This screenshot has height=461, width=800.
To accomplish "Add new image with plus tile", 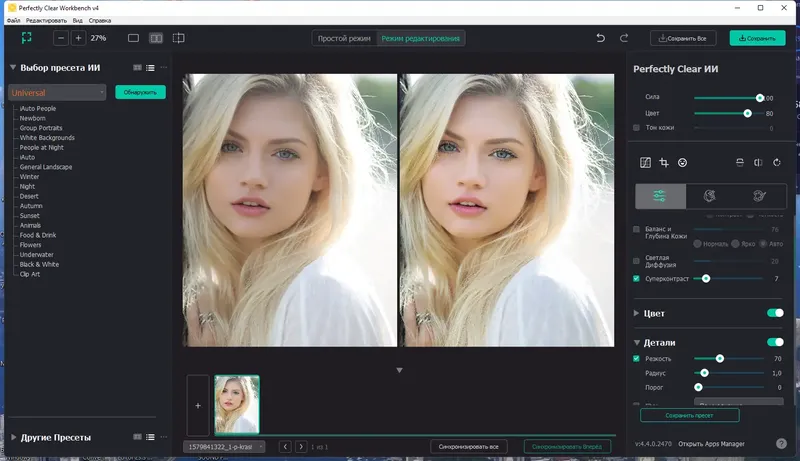I will pos(198,405).
